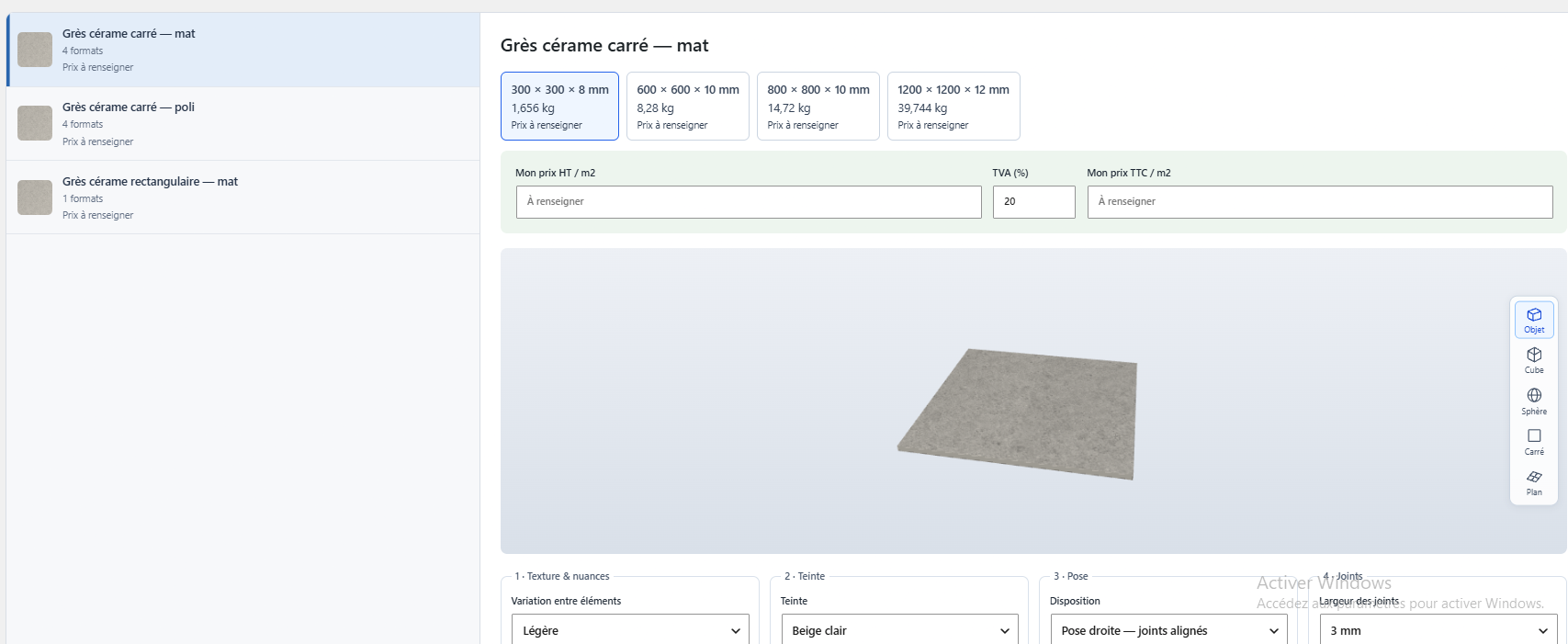Image resolution: width=1568 pixels, height=644 pixels.
Task: Click thumbnail of Grès cérame carré — poli
Action: (35, 123)
